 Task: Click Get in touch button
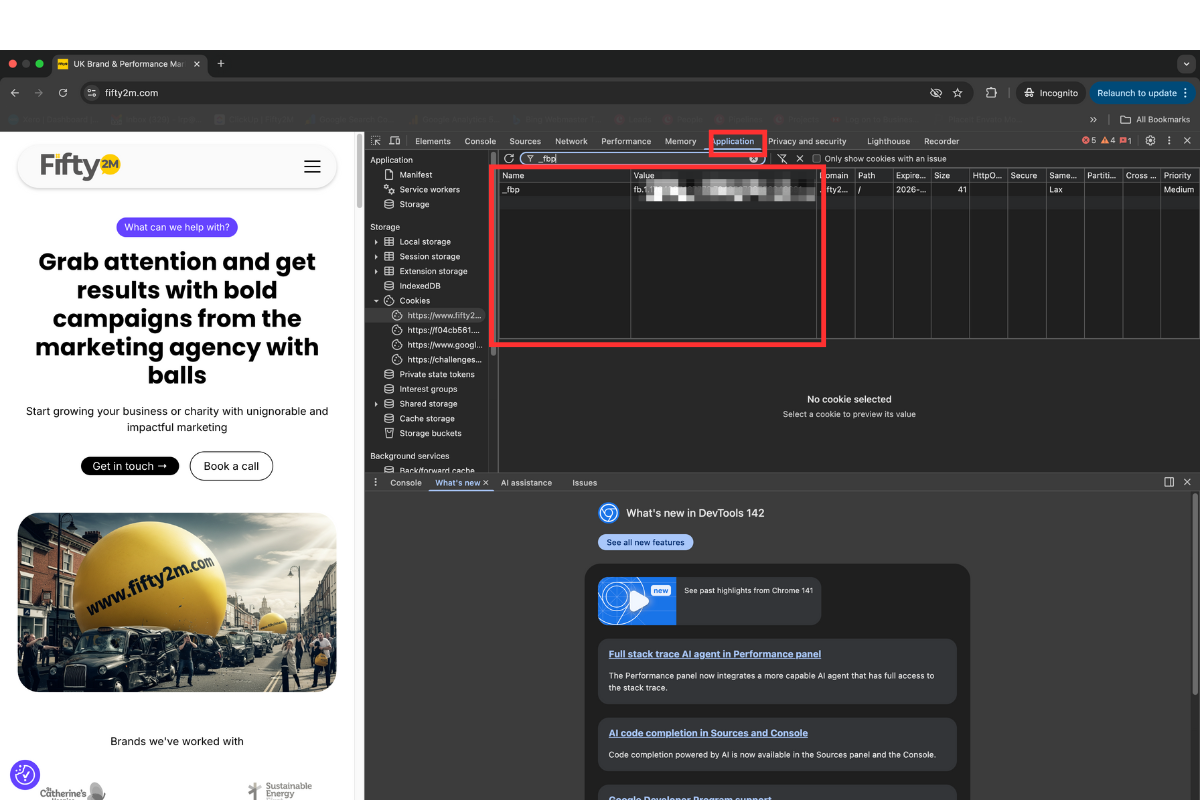[x=130, y=466]
